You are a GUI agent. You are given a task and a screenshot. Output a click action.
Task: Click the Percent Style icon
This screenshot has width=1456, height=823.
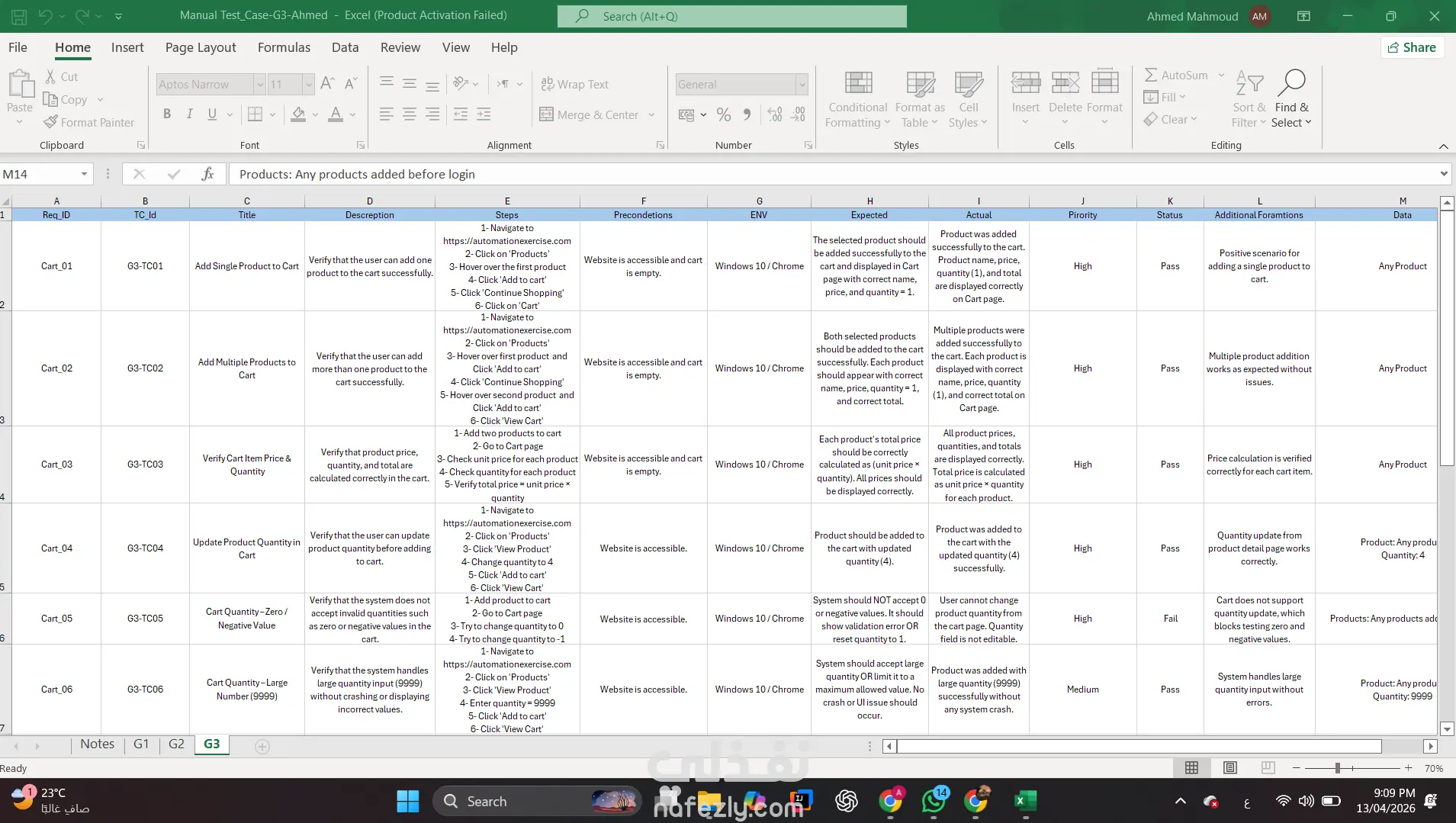[x=724, y=115]
